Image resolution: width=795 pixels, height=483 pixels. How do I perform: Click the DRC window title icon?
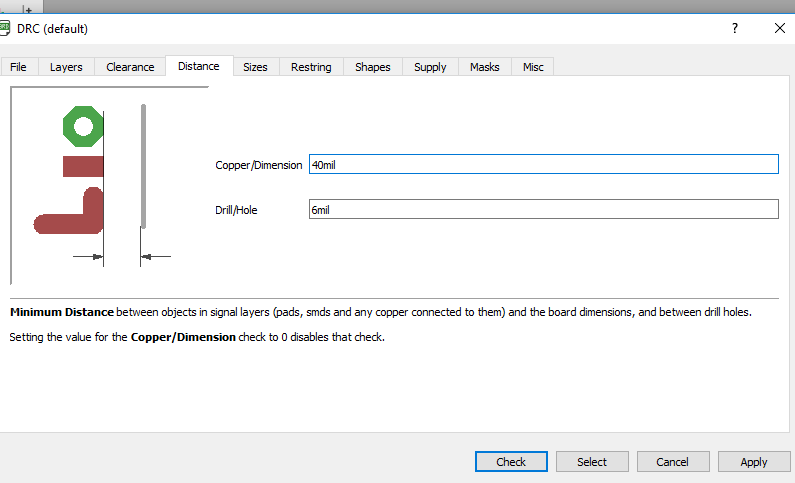click(6, 28)
